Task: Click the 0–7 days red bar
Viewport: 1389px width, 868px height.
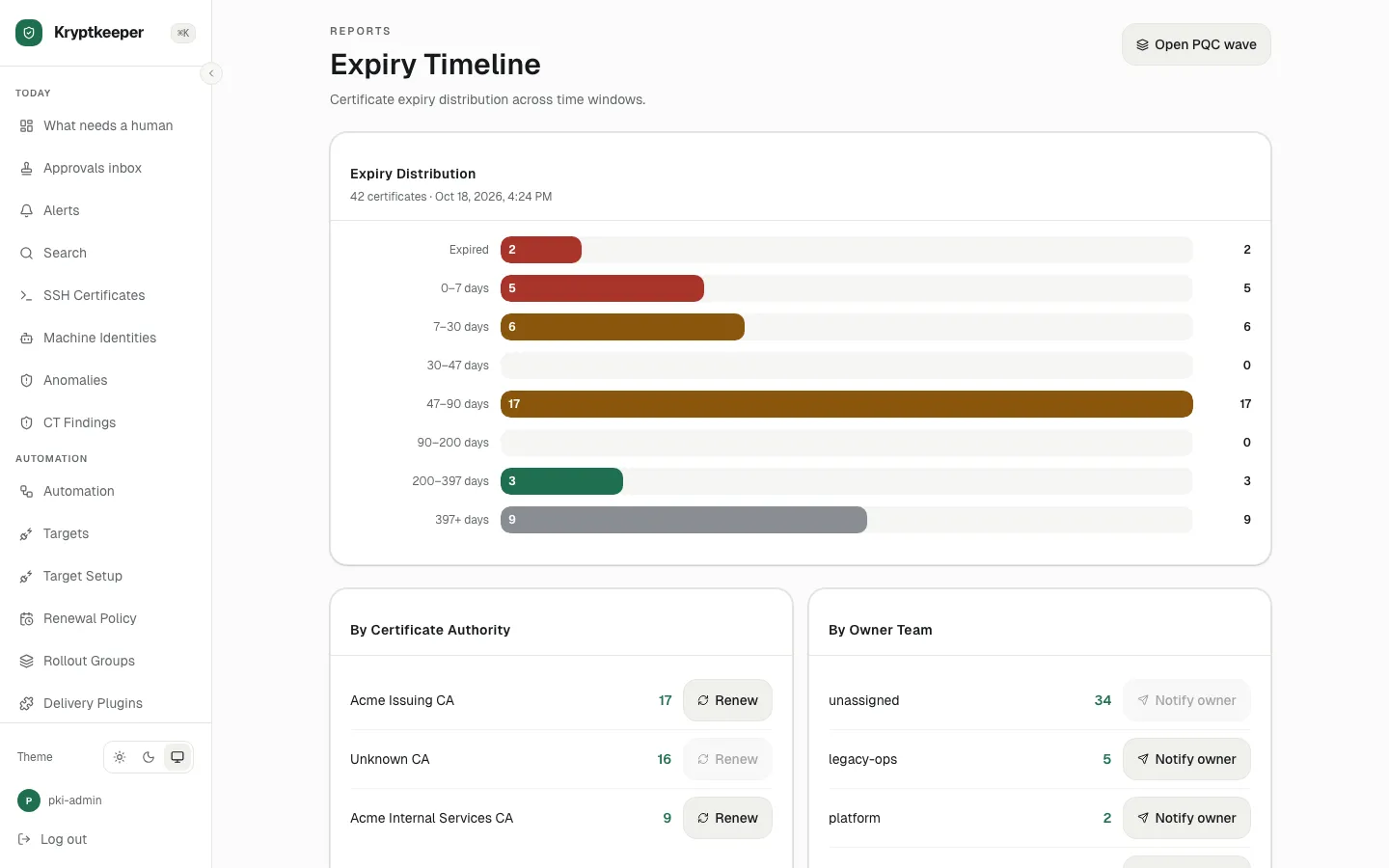Action: [602, 288]
